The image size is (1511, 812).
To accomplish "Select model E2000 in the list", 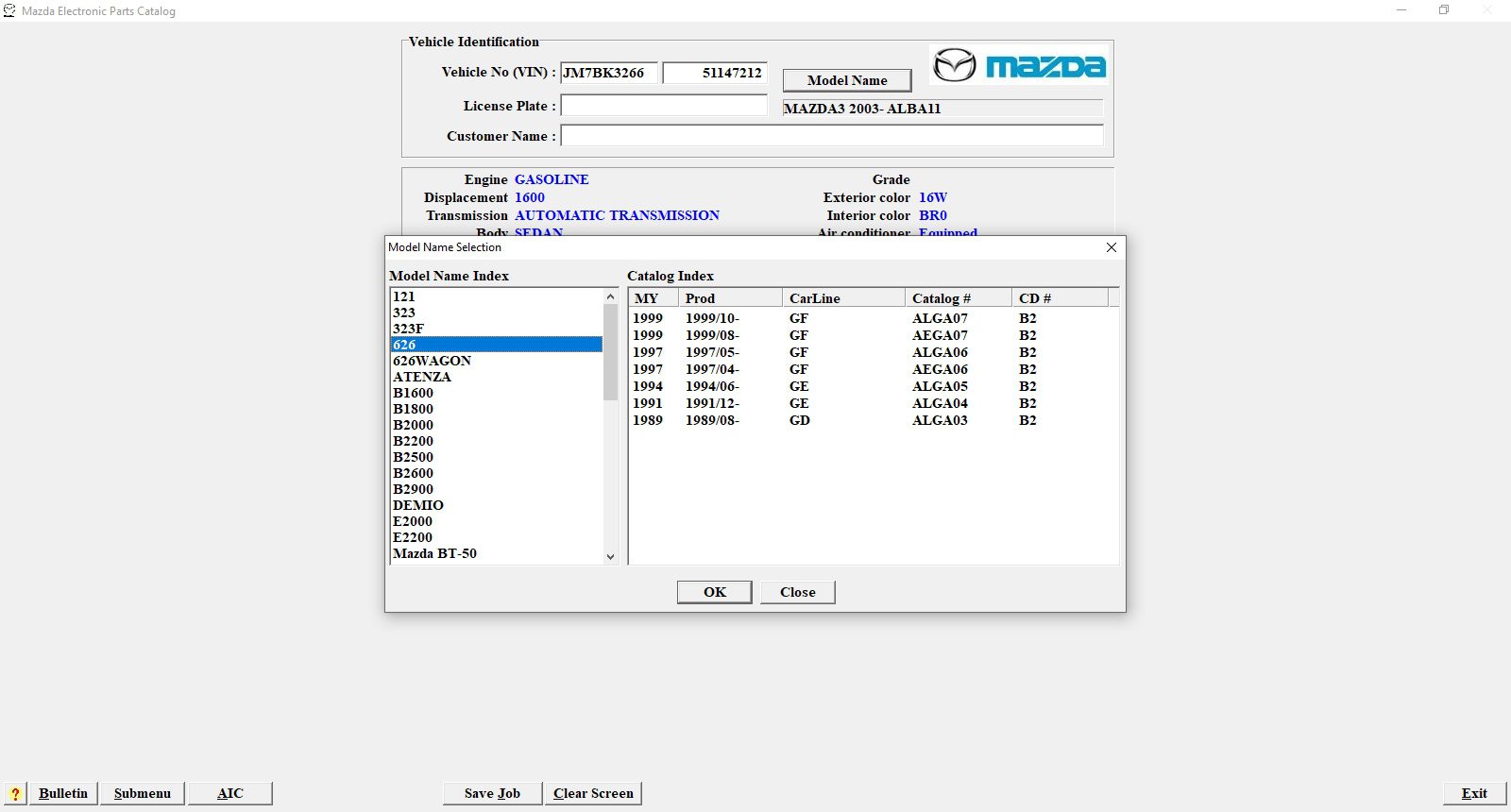I will [x=497, y=521].
